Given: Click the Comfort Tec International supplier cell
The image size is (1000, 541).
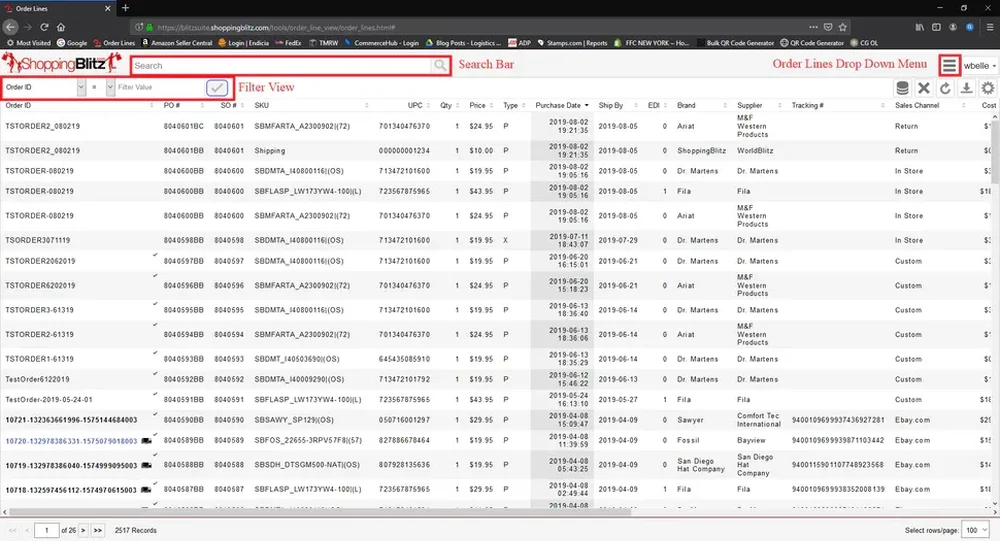Looking at the screenshot, I should pyautogui.click(x=759, y=420).
